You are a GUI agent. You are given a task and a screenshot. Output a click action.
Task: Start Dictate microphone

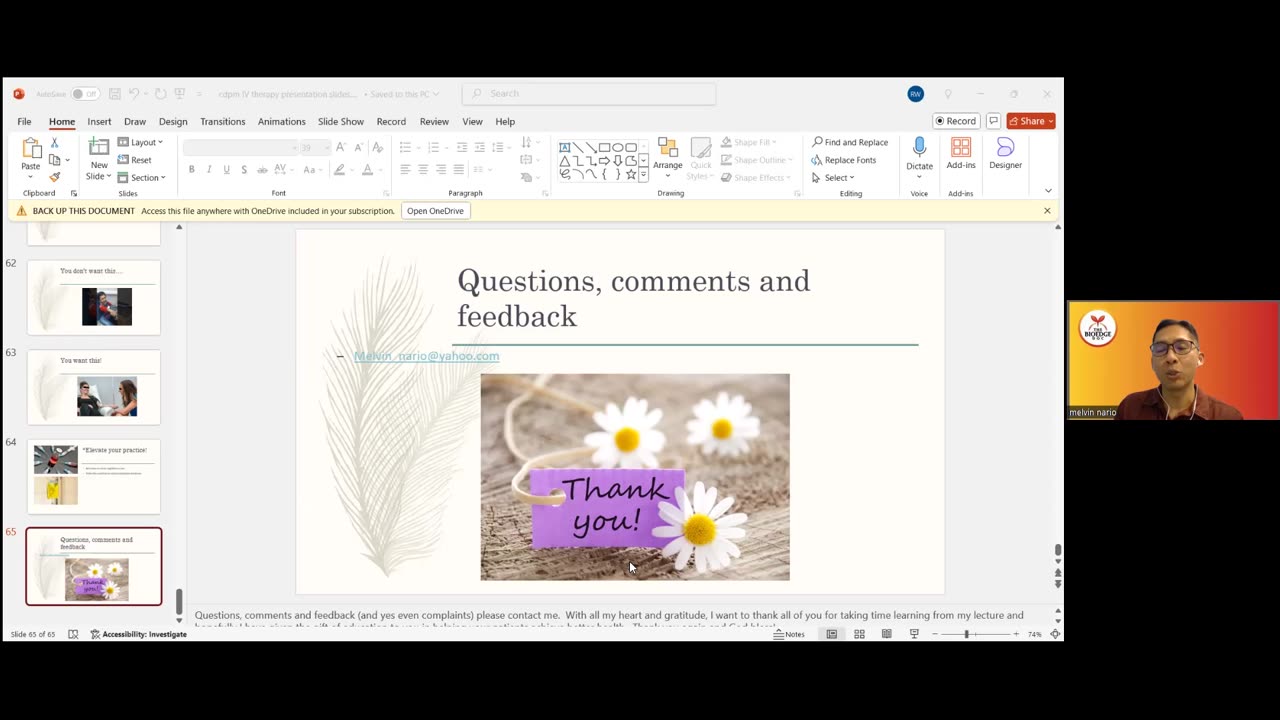point(919,148)
